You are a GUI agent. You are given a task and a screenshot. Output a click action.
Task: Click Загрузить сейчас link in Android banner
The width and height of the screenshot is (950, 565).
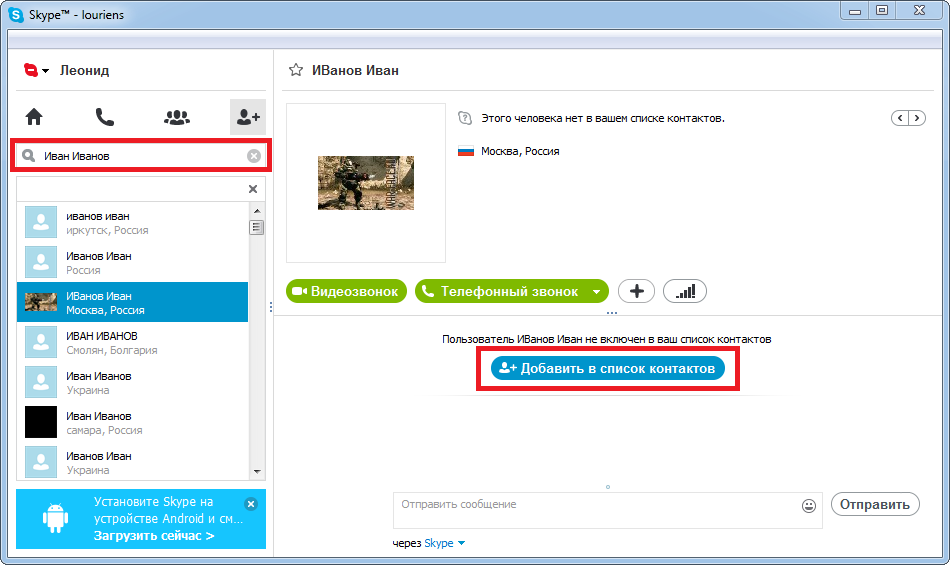154,536
